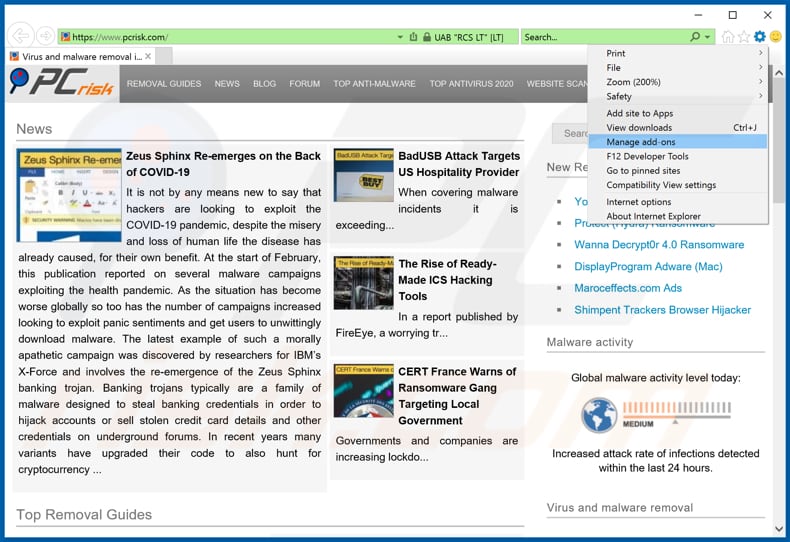This screenshot has height=542, width=790.
Task: Open the search provider dropdown arrow
Action: [x=708, y=37]
